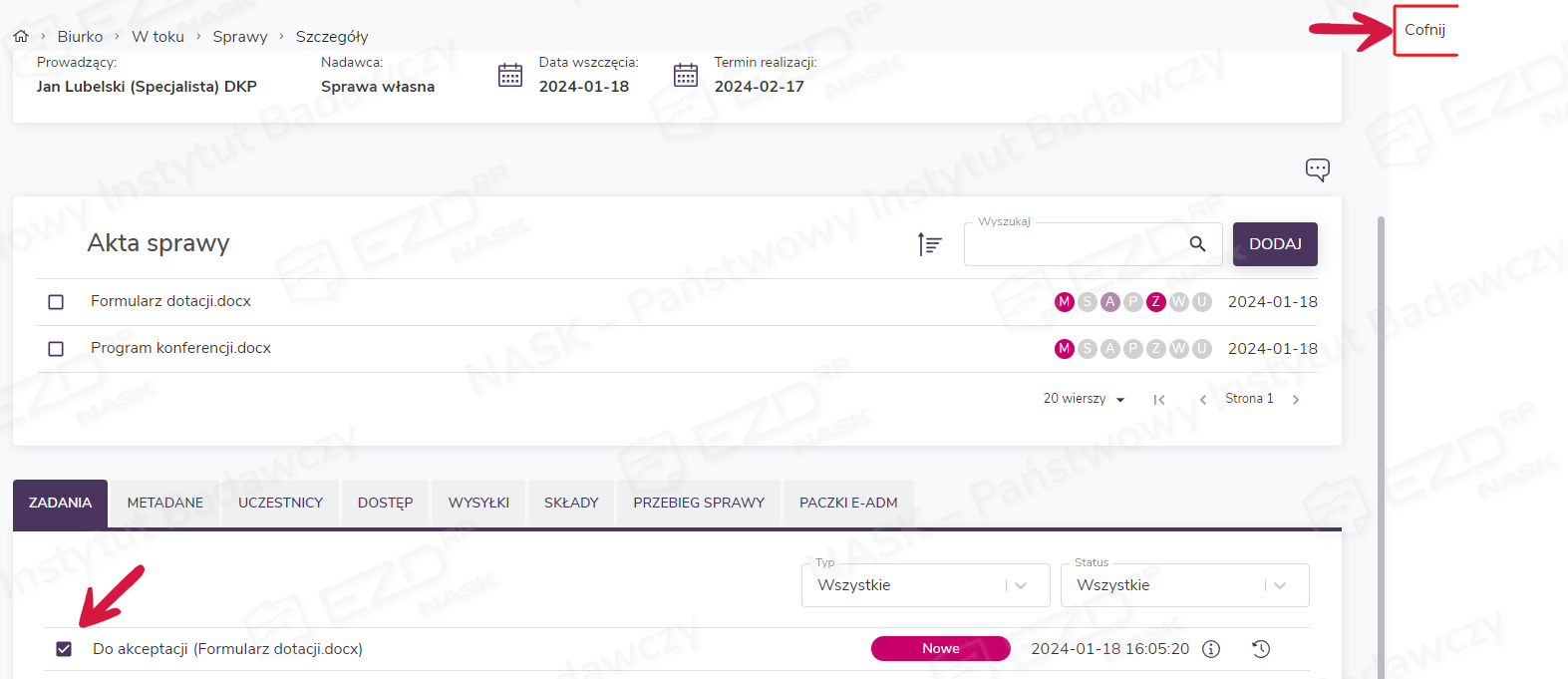Click the sort order icon in Akta sprawy
The height and width of the screenshot is (679, 1568).
[929, 244]
